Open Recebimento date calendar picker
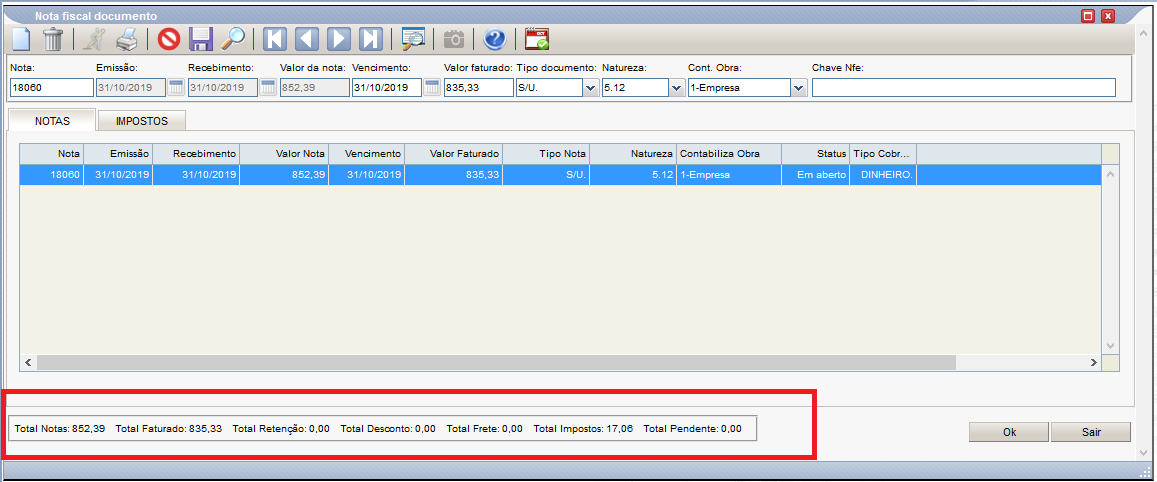 tap(268, 88)
